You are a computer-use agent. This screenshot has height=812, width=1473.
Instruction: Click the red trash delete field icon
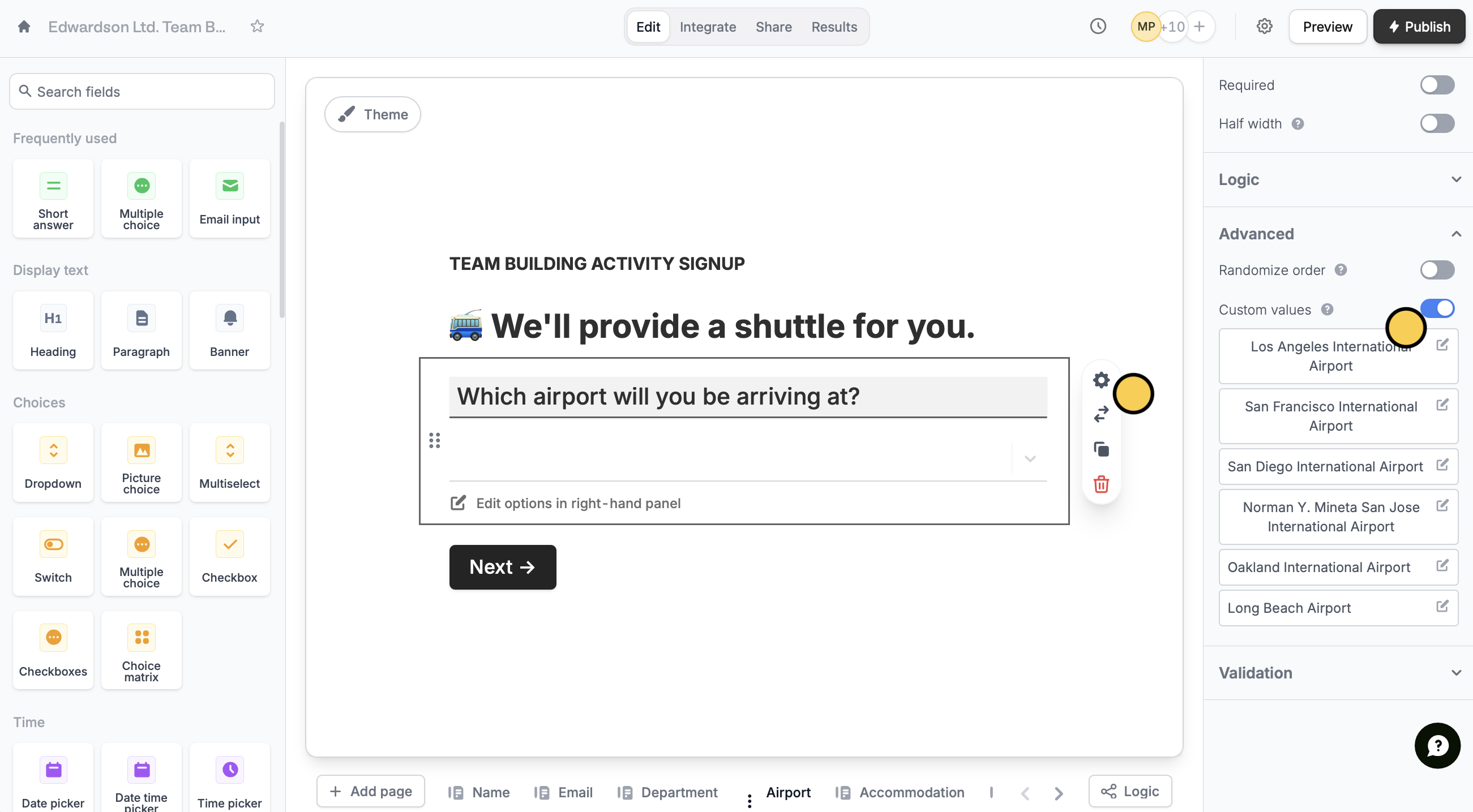click(1101, 484)
